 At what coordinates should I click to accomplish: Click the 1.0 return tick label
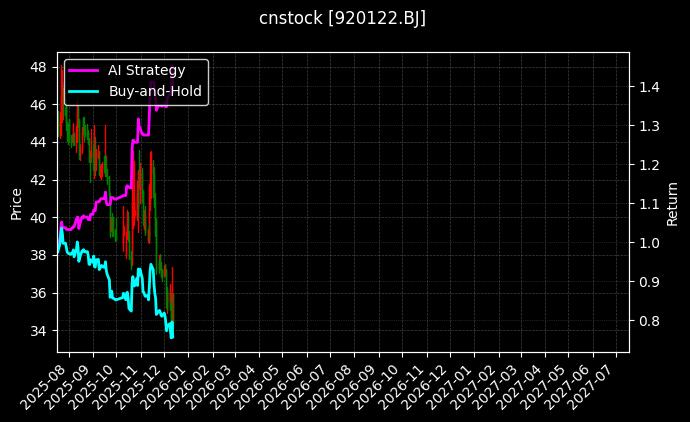coord(647,243)
